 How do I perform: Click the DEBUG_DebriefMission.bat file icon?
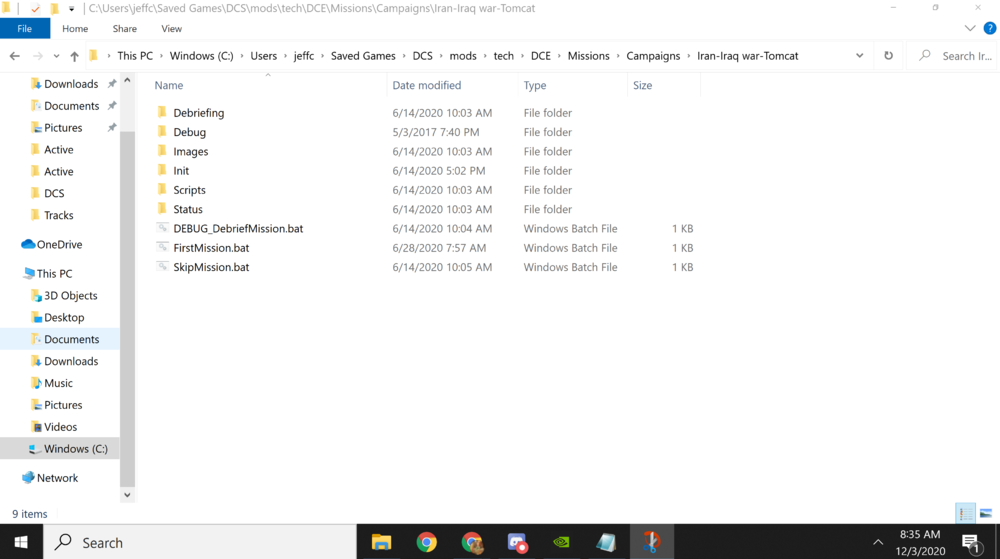163,228
